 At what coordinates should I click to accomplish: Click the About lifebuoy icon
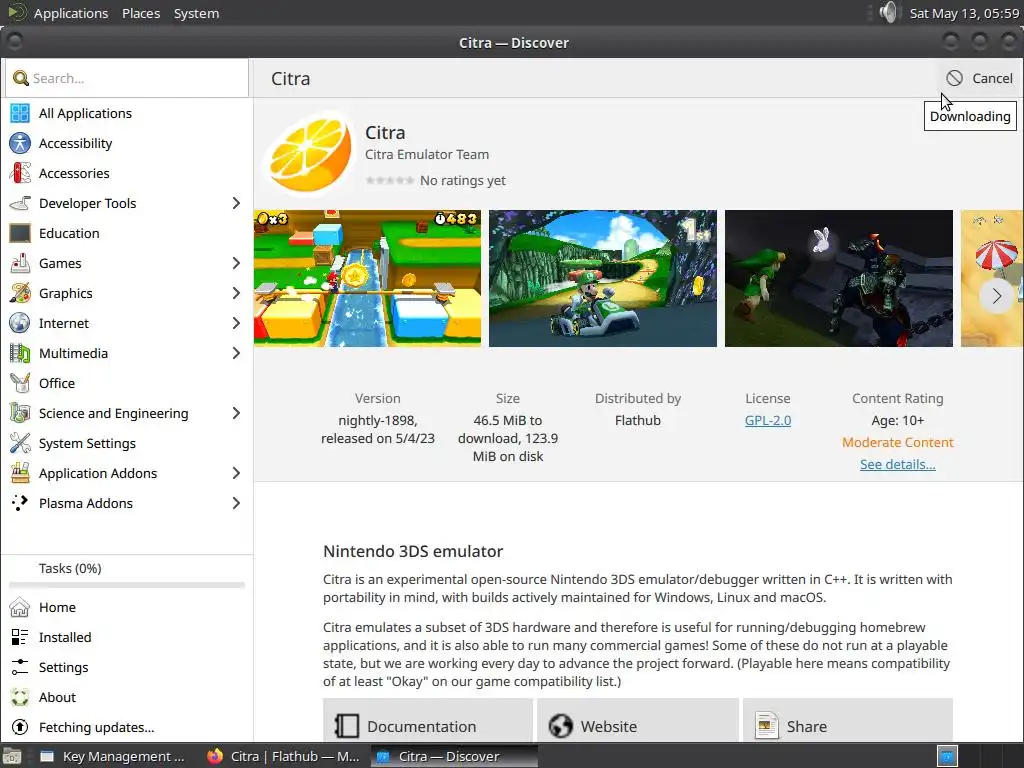(20, 697)
